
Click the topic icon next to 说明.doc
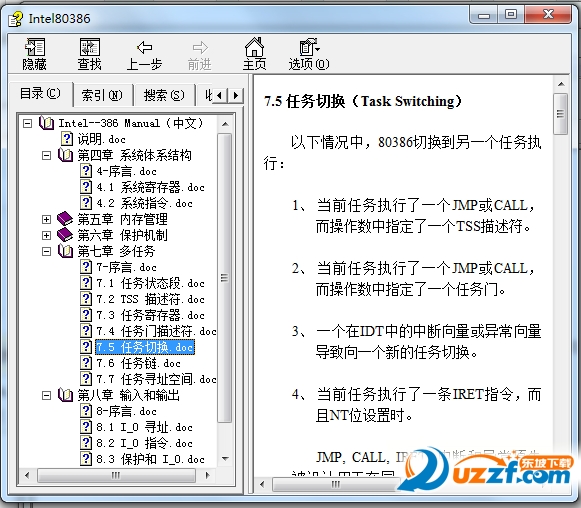click(67, 139)
